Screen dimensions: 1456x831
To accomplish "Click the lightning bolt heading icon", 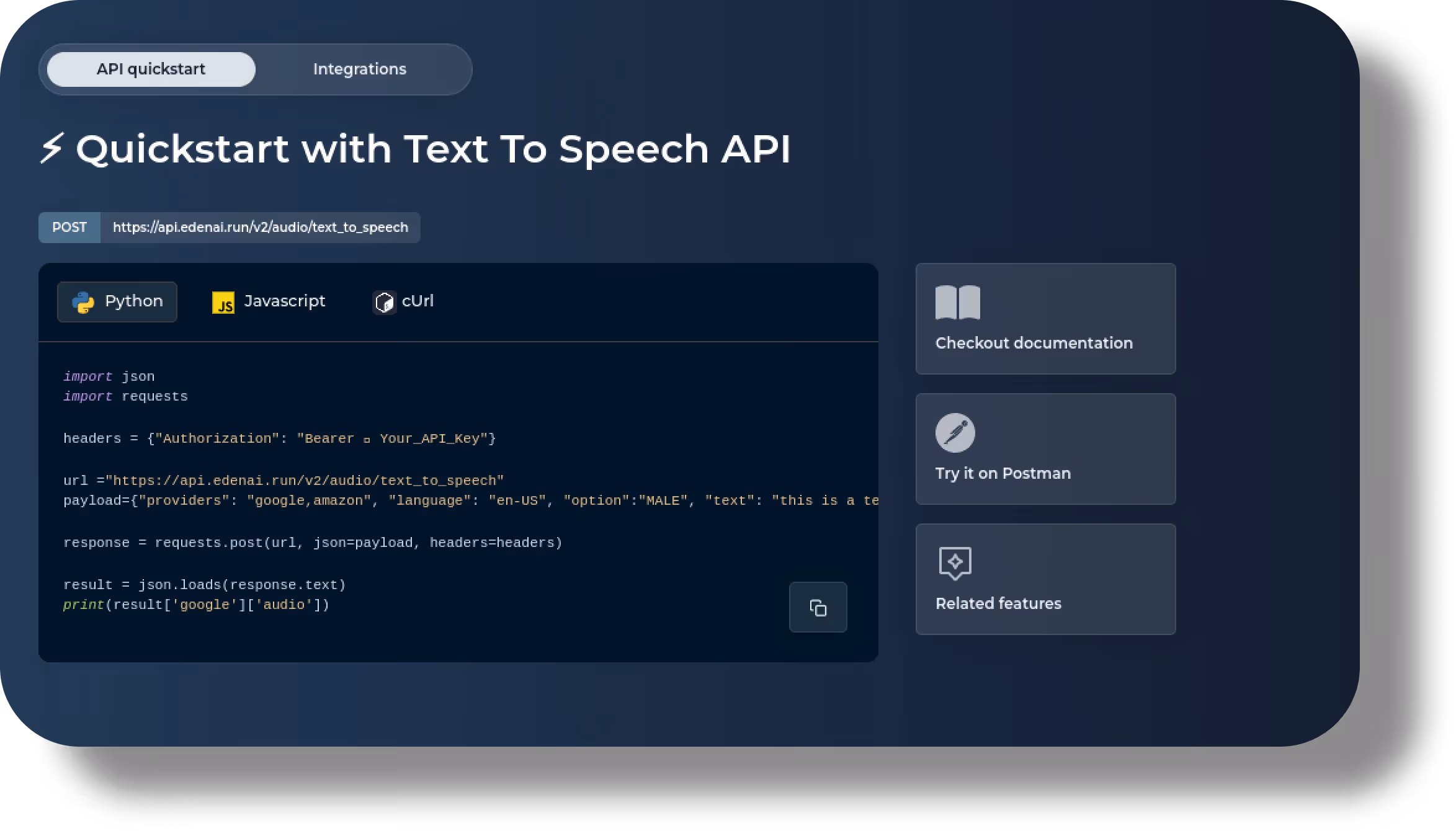I will coord(51,149).
